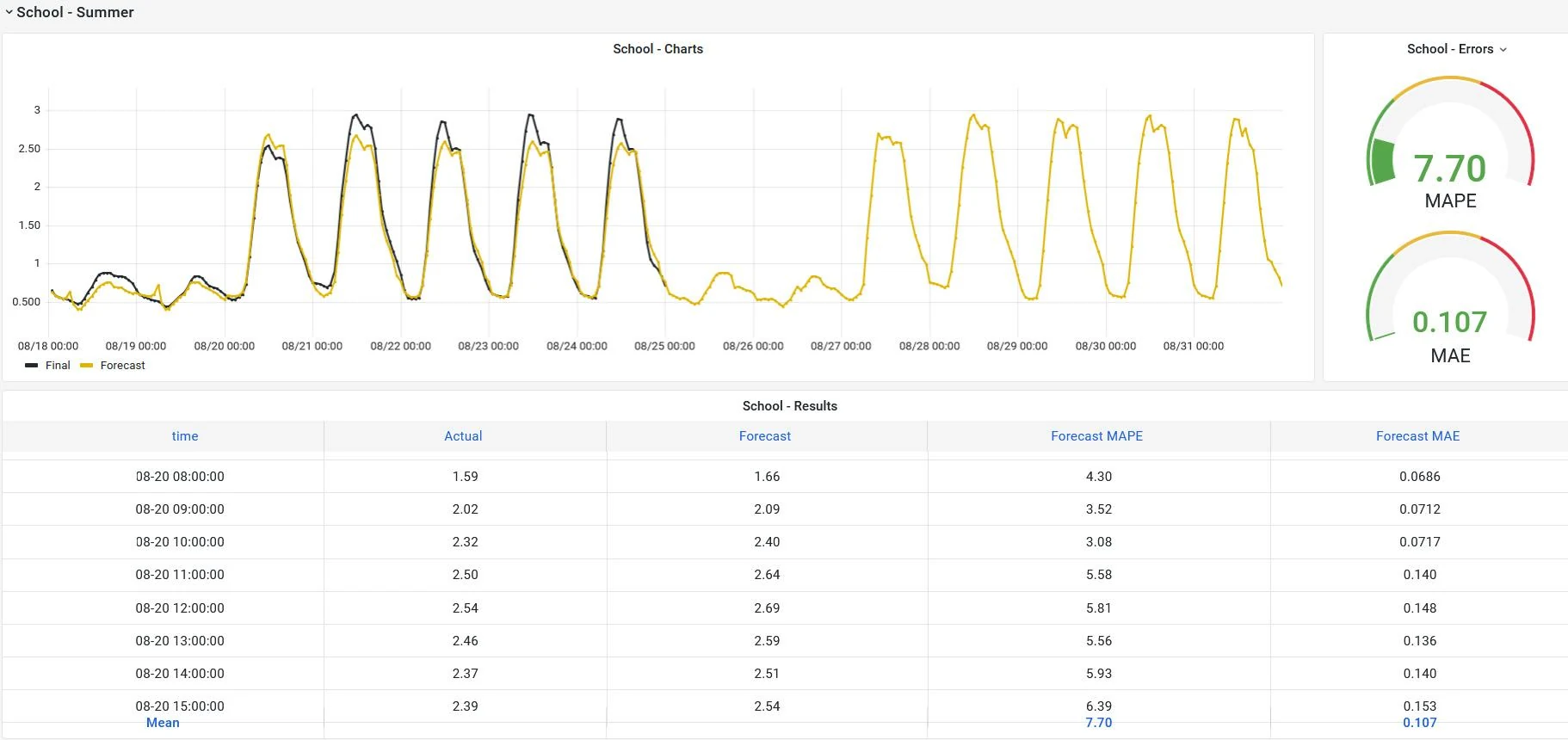Screen dimensions: 1568x740
Task: Select the 08-20 10:00:00 time cell
Action: 180,542
